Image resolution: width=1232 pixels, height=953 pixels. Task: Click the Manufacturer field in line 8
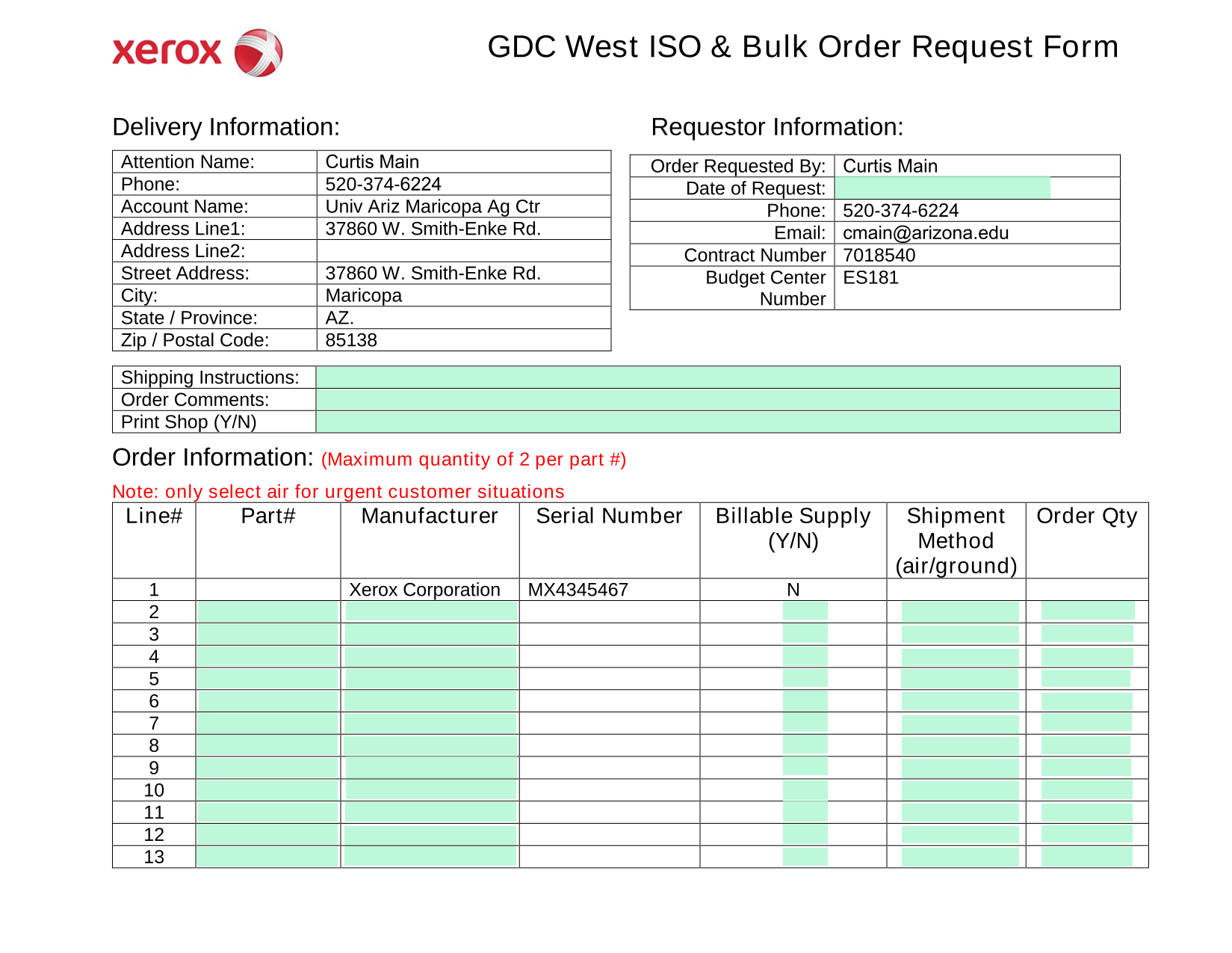point(431,745)
